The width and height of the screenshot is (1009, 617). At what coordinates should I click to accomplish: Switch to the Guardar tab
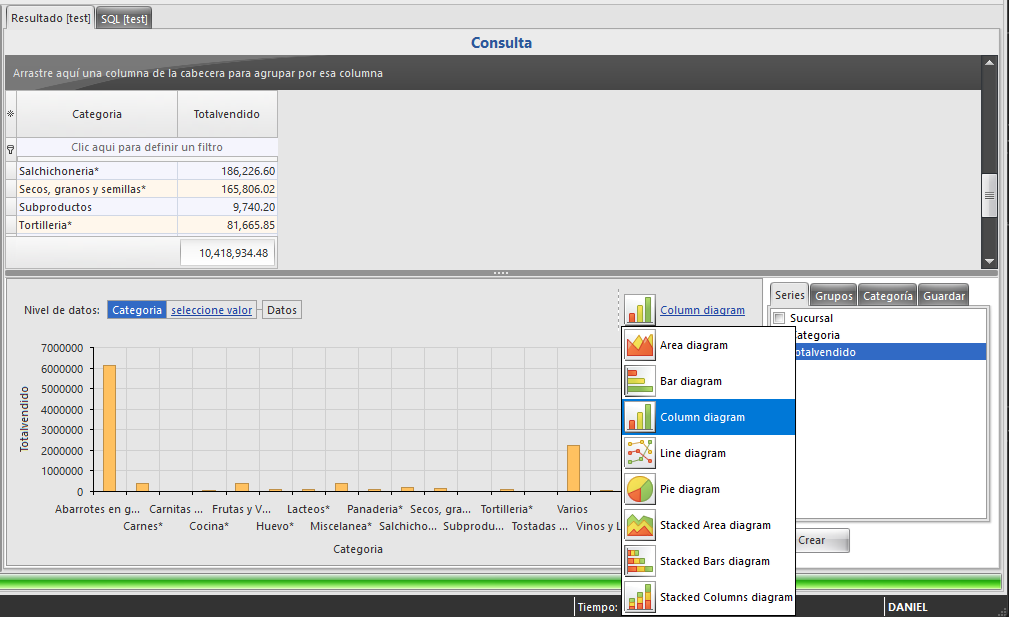pyautogui.click(x=944, y=296)
